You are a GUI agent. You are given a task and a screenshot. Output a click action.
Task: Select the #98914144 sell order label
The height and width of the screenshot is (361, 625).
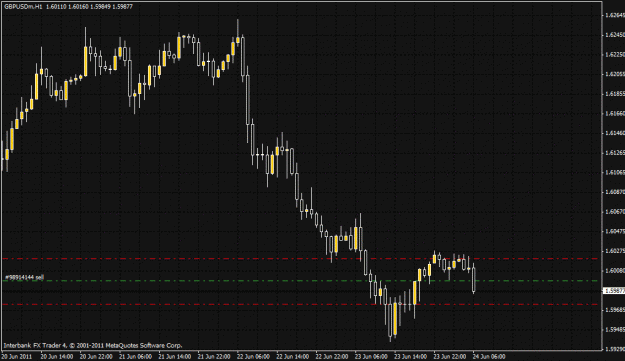pyautogui.click(x=24, y=277)
